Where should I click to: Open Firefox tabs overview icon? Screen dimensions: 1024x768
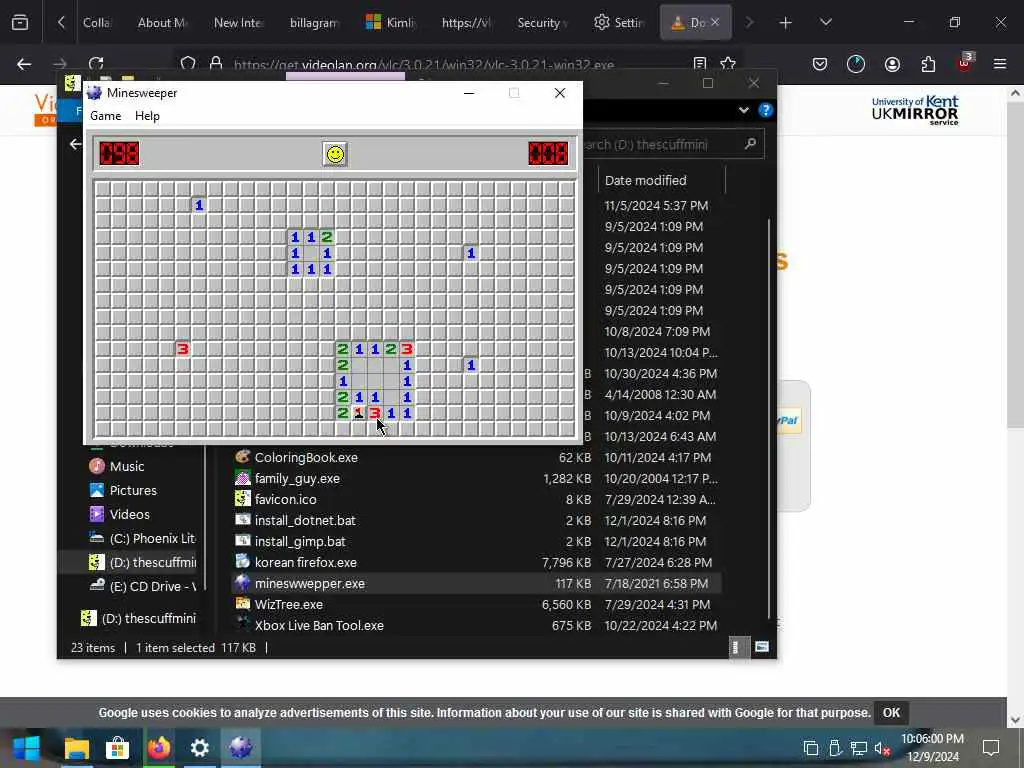tap(20, 23)
